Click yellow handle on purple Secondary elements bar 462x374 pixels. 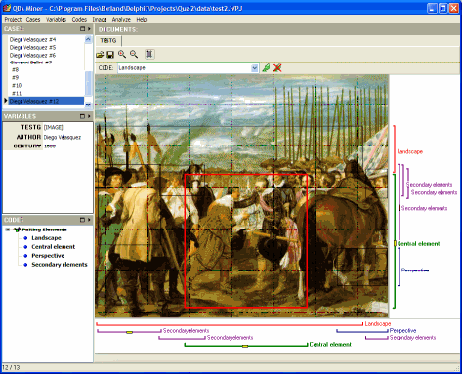130,332
